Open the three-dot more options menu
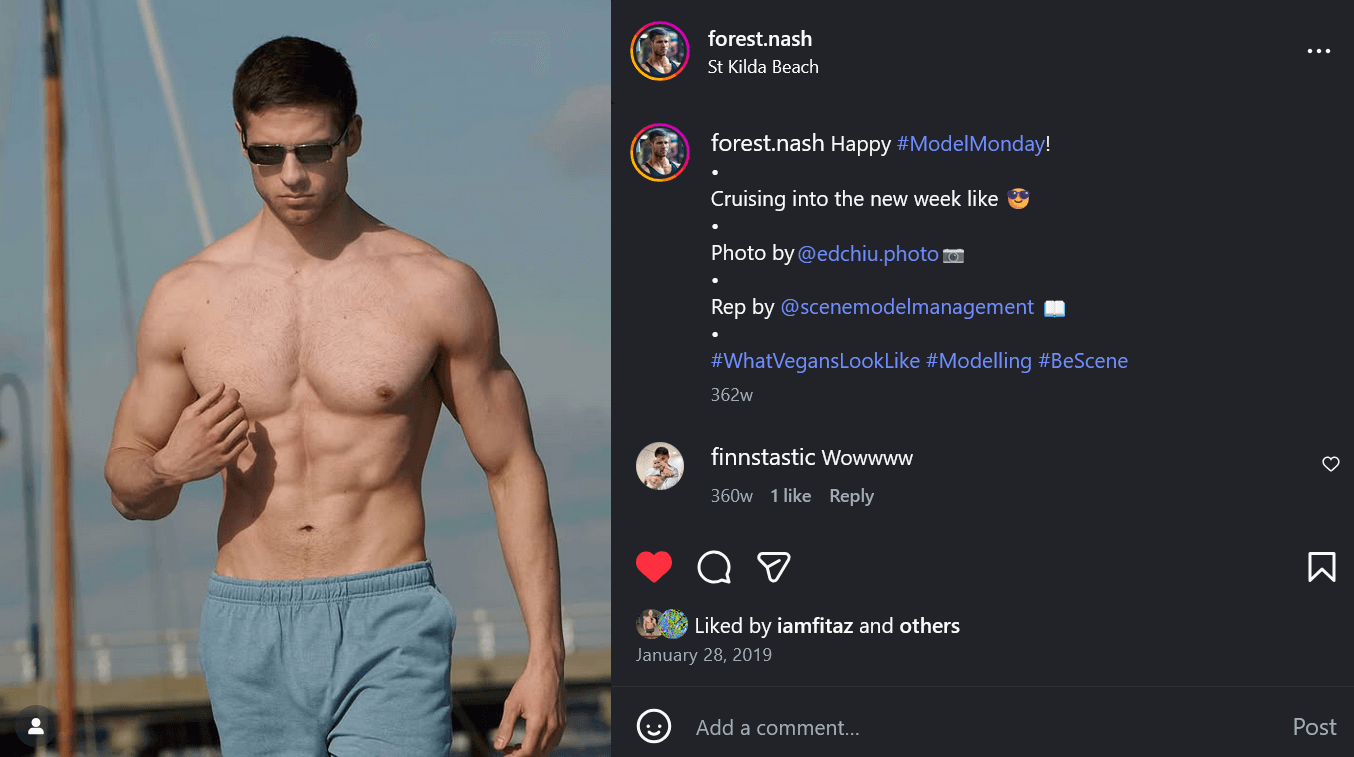The width and height of the screenshot is (1354, 757). [1319, 51]
